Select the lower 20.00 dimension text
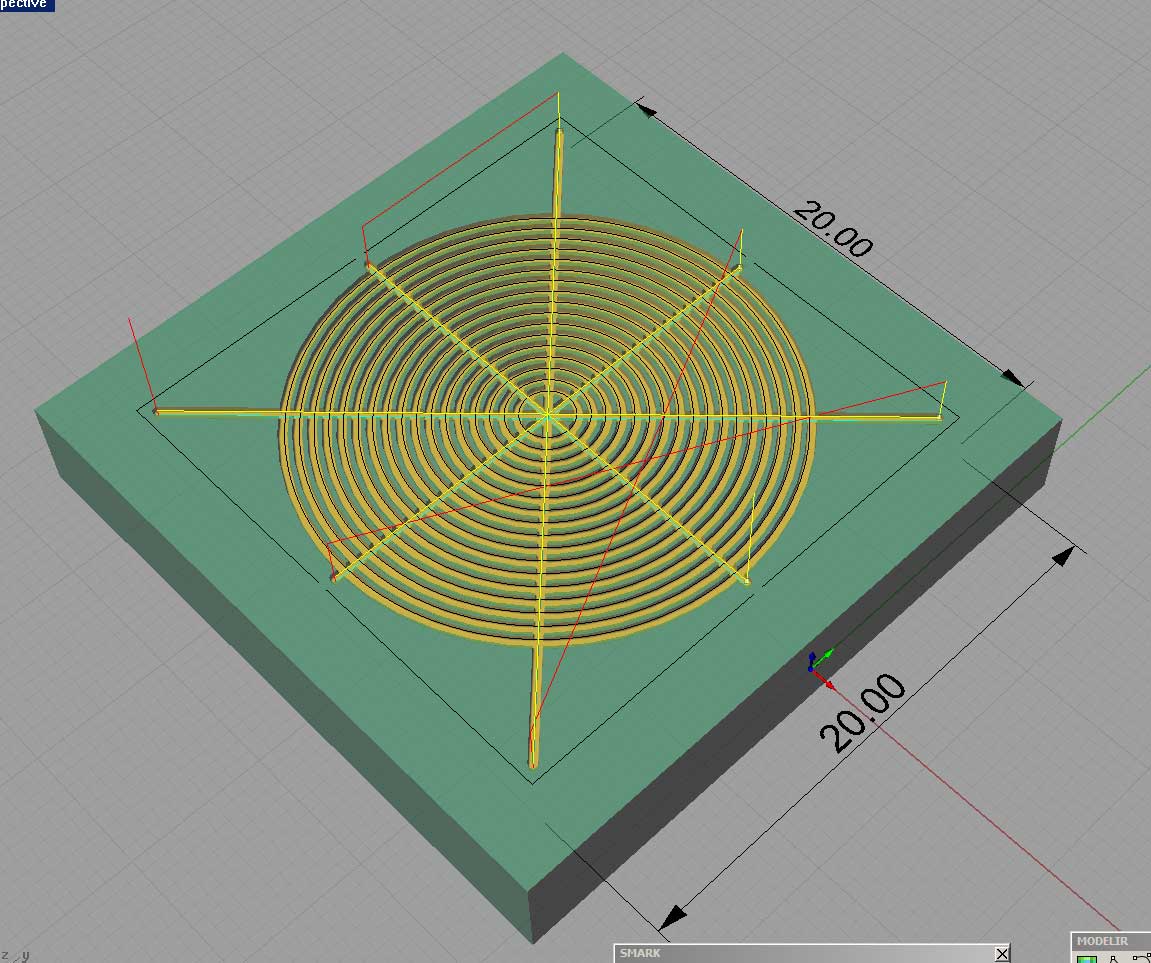 click(x=864, y=712)
